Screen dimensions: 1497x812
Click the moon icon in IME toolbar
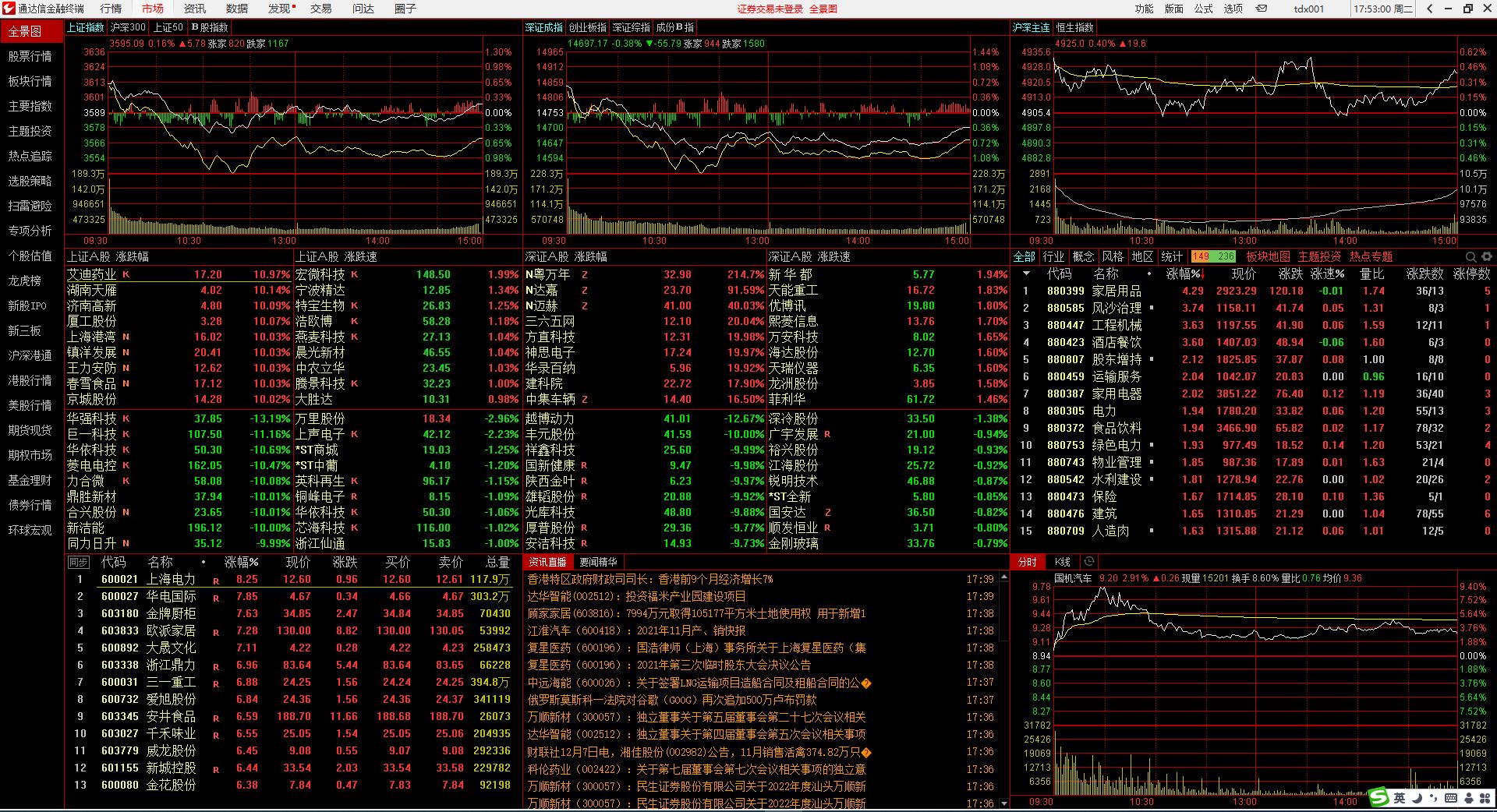pos(1417,798)
